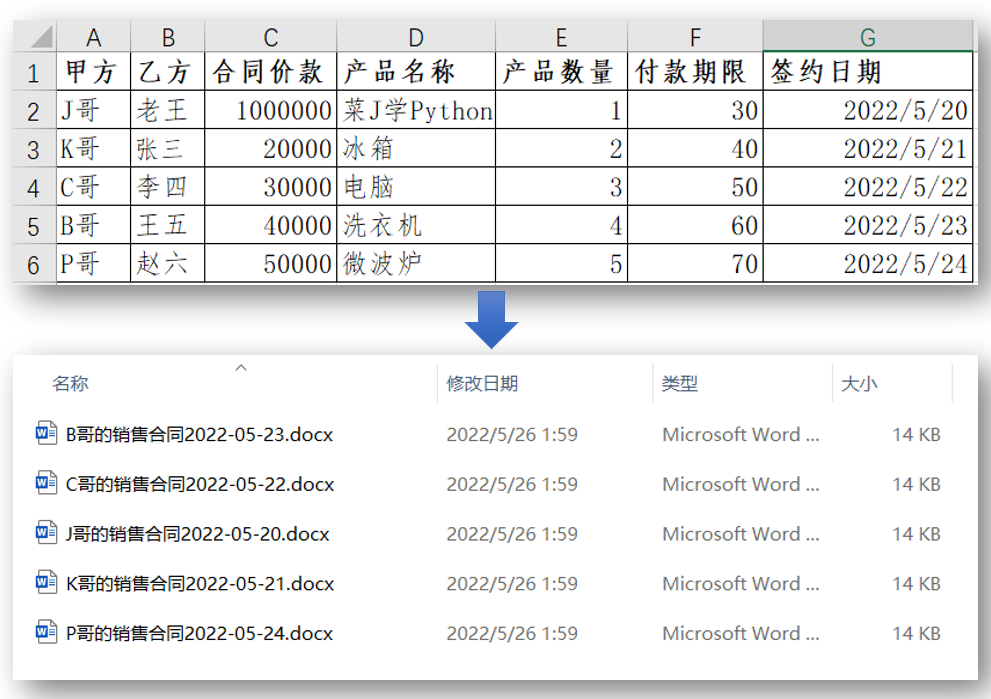Screen dimensions: 991x699
Task: Select row 4 header in spreadsheet
Action: (33, 188)
